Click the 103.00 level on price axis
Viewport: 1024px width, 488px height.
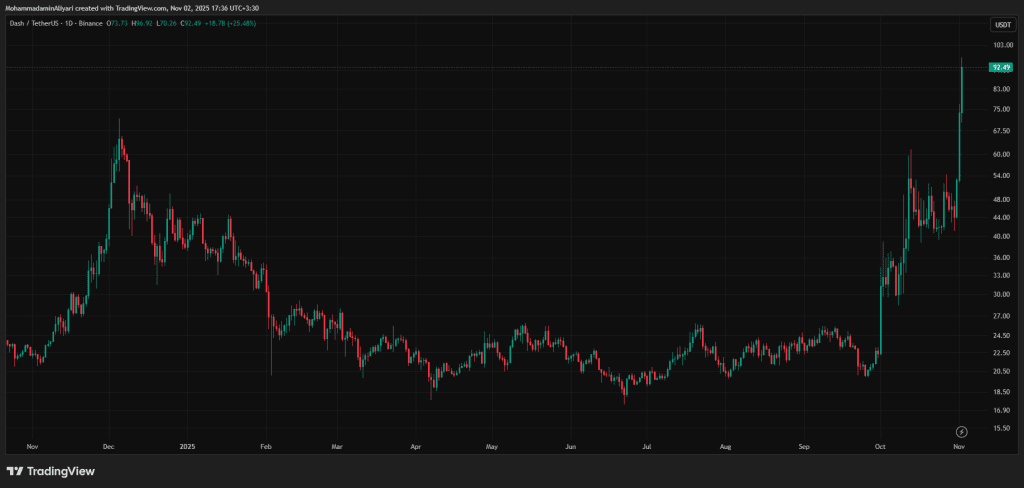click(1000, 46)
